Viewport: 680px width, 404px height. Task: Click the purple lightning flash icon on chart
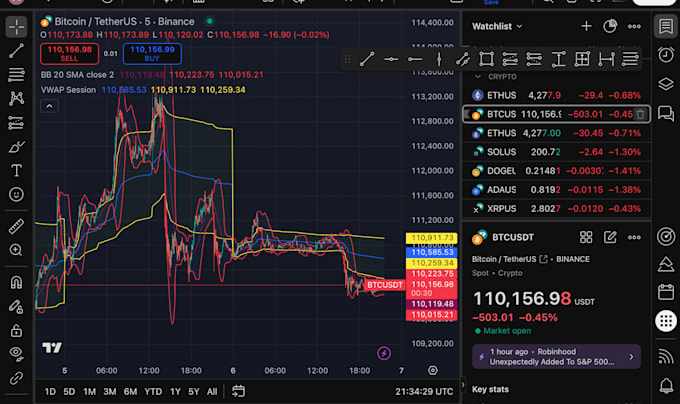pyautogui.click(x=383, y=353)
